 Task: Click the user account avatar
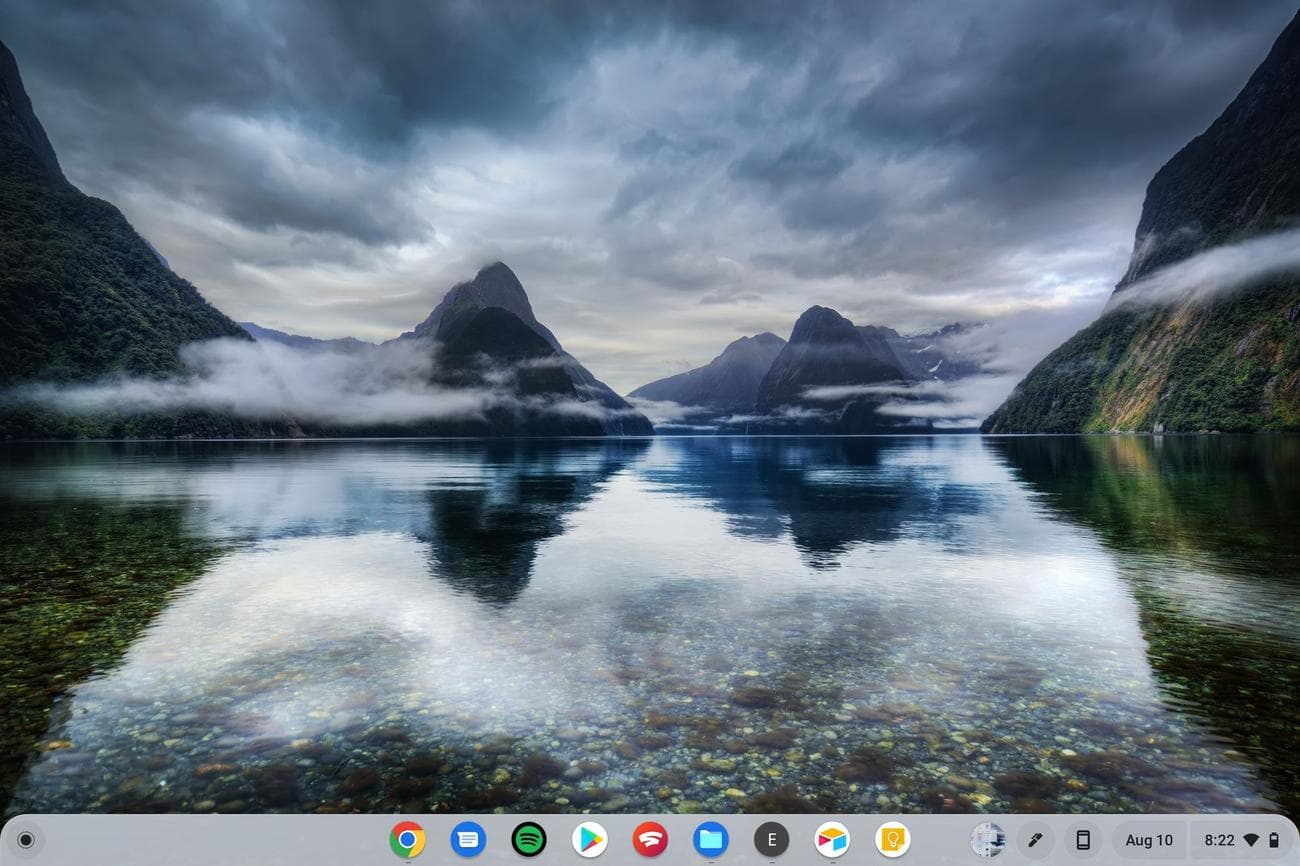(988, 840)
